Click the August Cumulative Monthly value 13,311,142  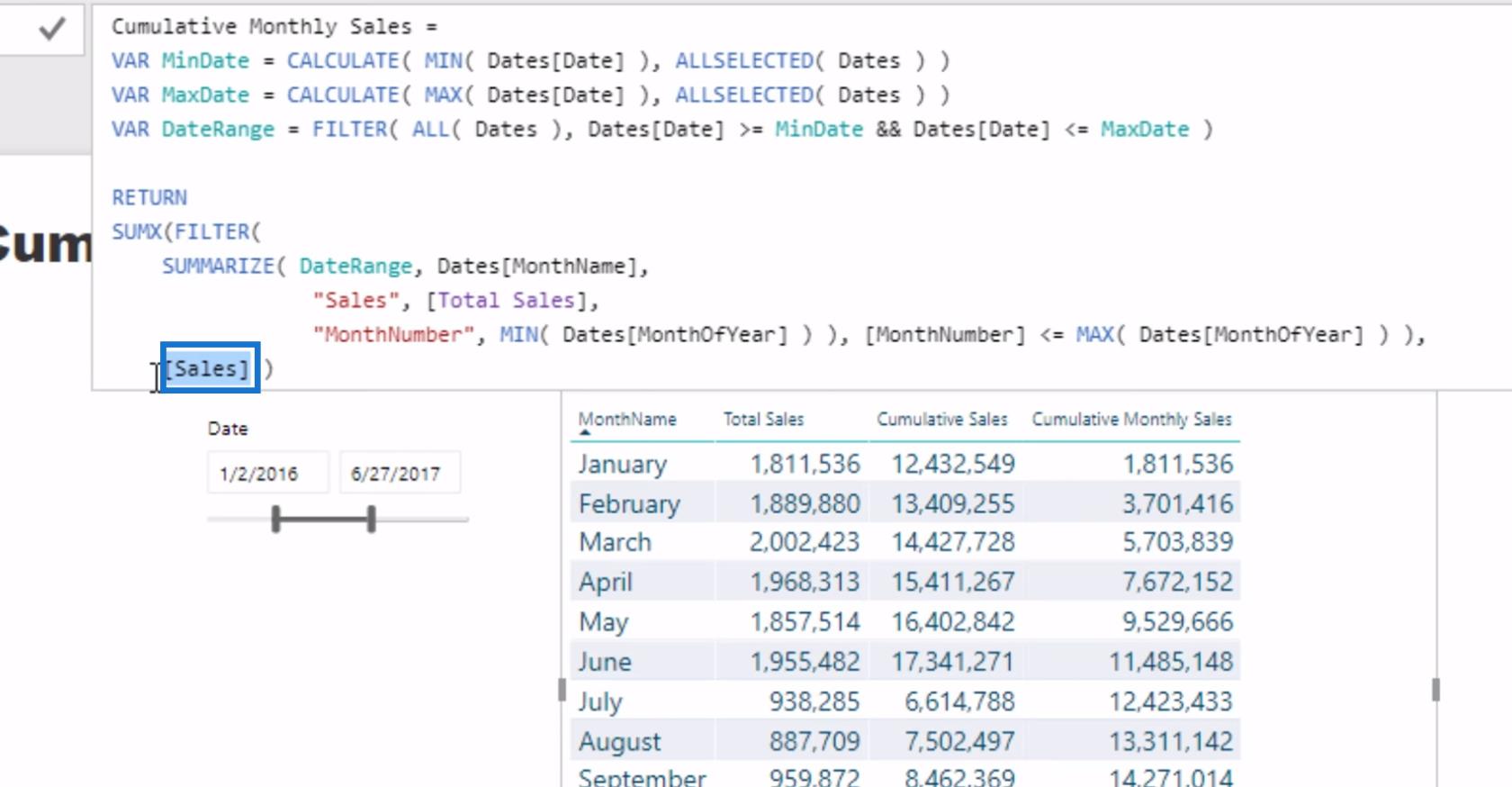(x=1170, y=741)
